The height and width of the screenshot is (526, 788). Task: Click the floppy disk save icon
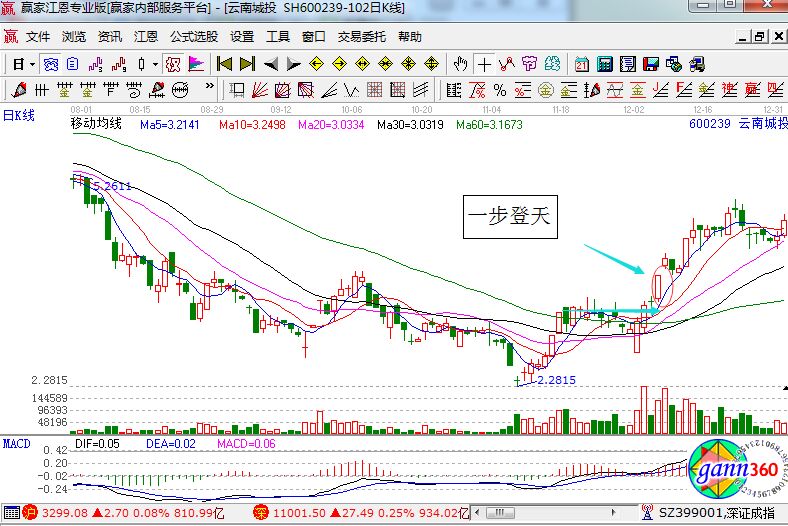pos(651,64)
